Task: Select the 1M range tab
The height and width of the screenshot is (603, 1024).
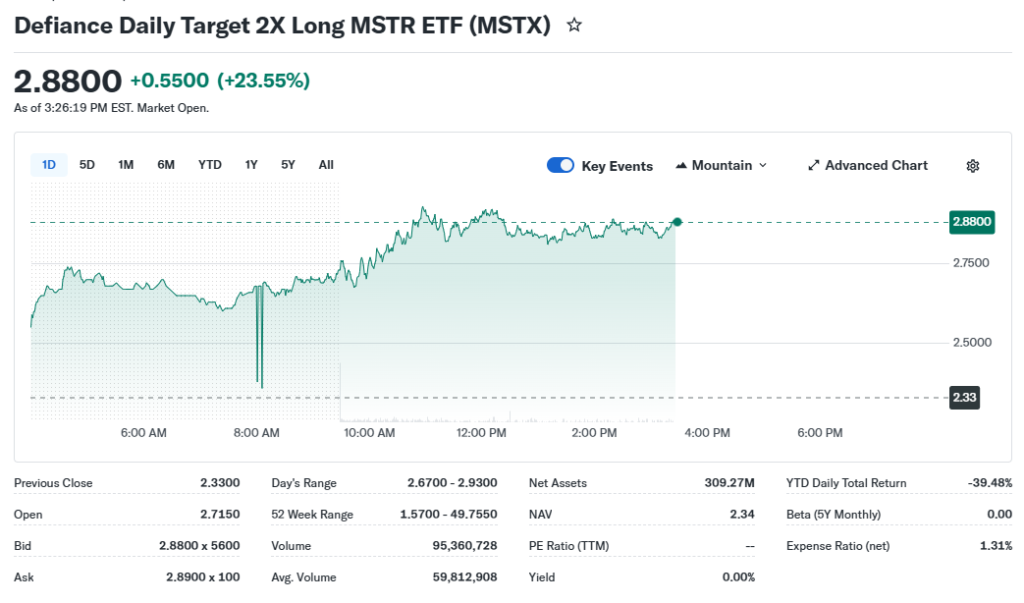Action: tap(126, 165)
